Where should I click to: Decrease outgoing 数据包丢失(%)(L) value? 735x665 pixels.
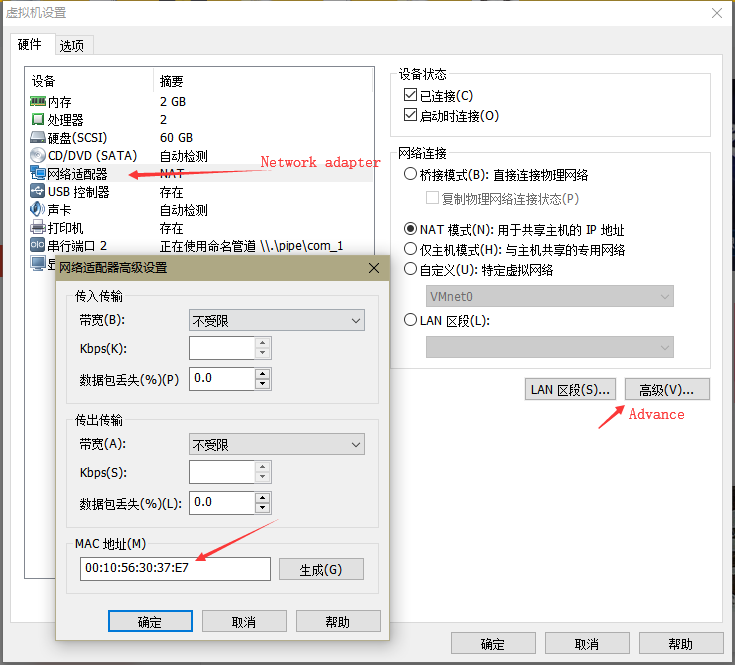263,508
